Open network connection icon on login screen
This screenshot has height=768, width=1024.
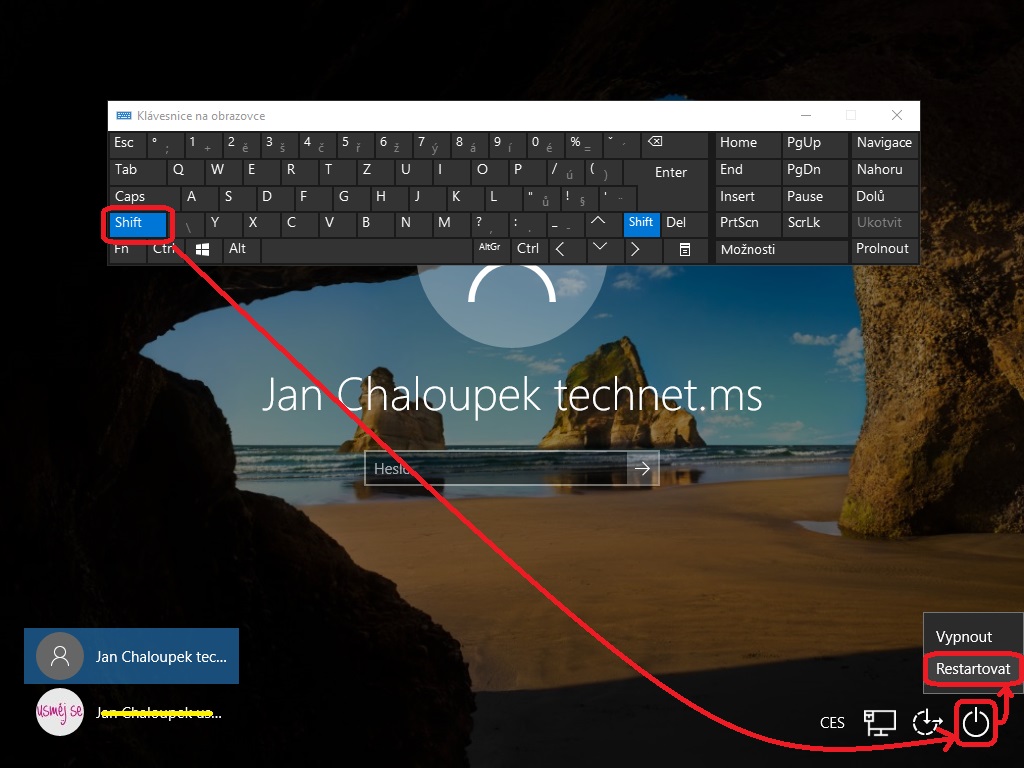click(x=880, y=722)
